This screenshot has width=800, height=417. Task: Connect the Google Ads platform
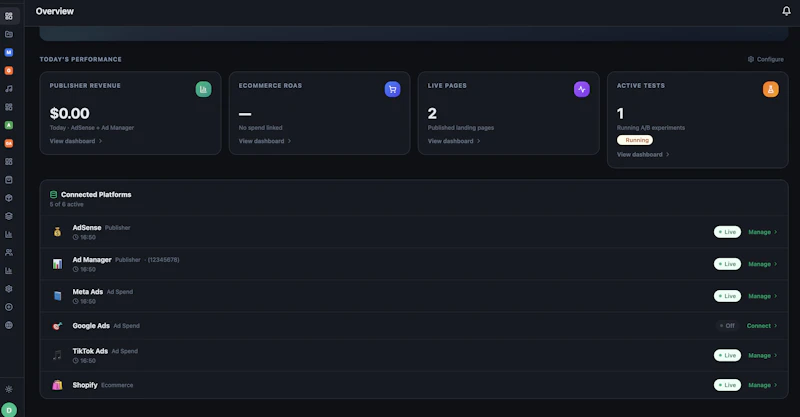(x=762, y=326)
